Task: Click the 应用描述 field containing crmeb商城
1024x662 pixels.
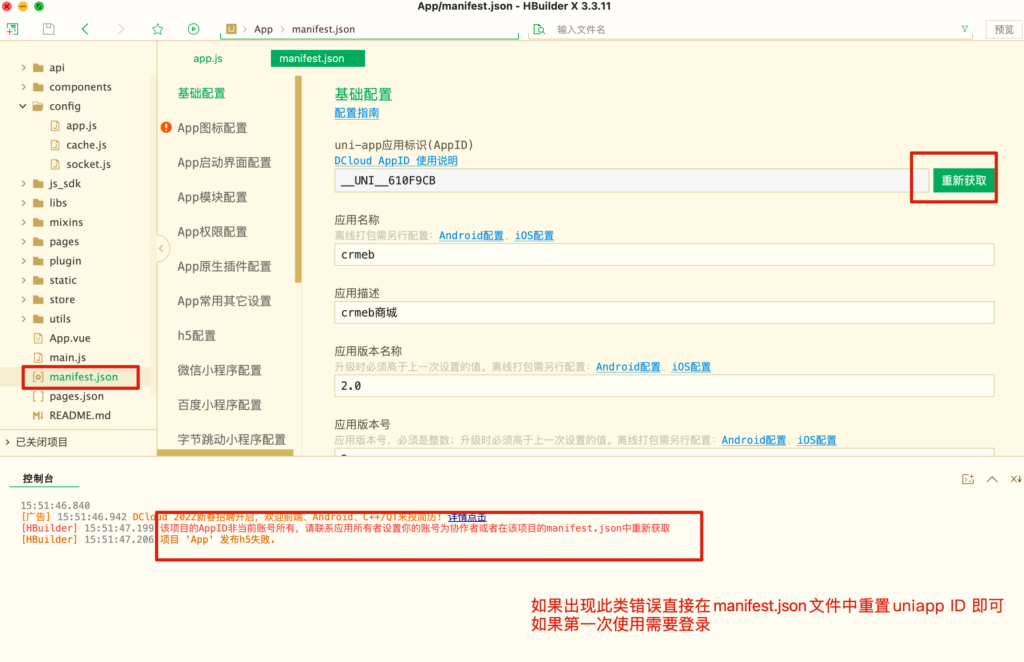Action: pyautogui.click(x=664, y=313)
